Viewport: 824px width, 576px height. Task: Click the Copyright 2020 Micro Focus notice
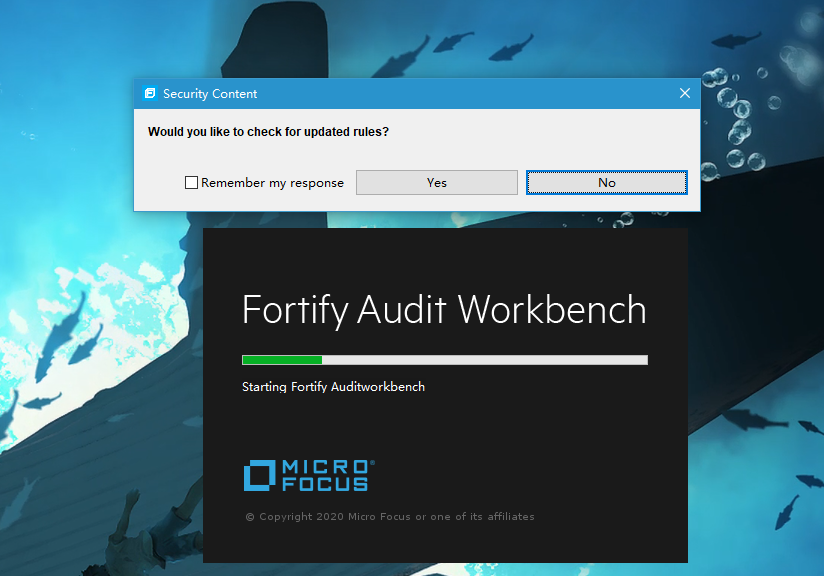[390, 517]
